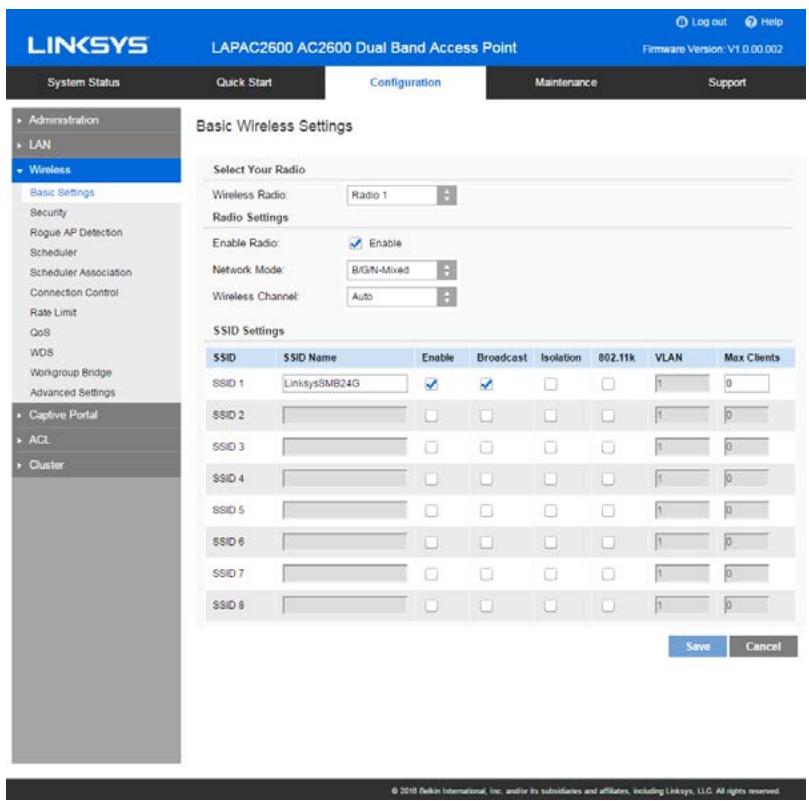Switch to the Quick Start tab

[244, 83]
